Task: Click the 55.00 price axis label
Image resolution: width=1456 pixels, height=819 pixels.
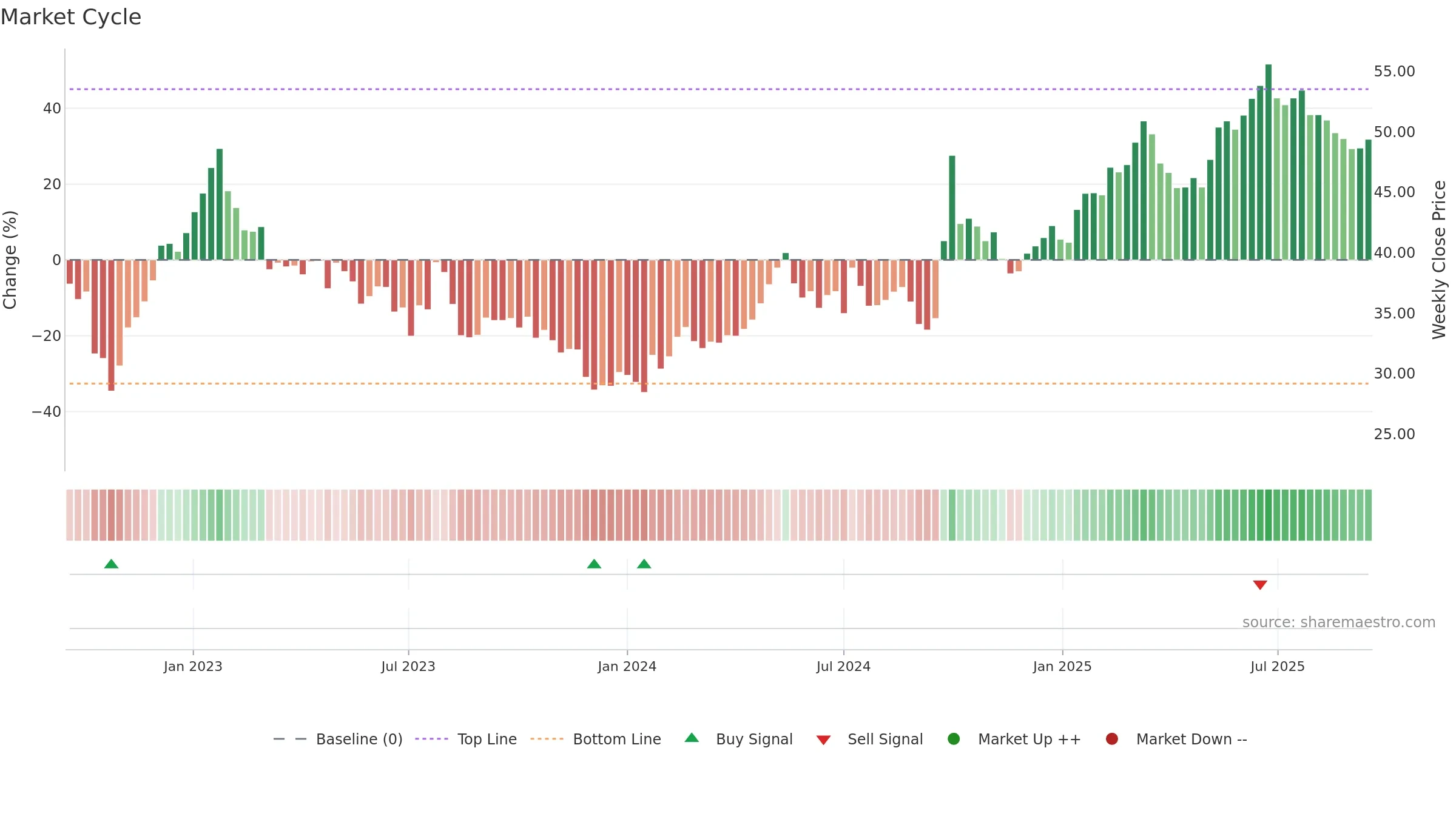Action: (1394, 72)
